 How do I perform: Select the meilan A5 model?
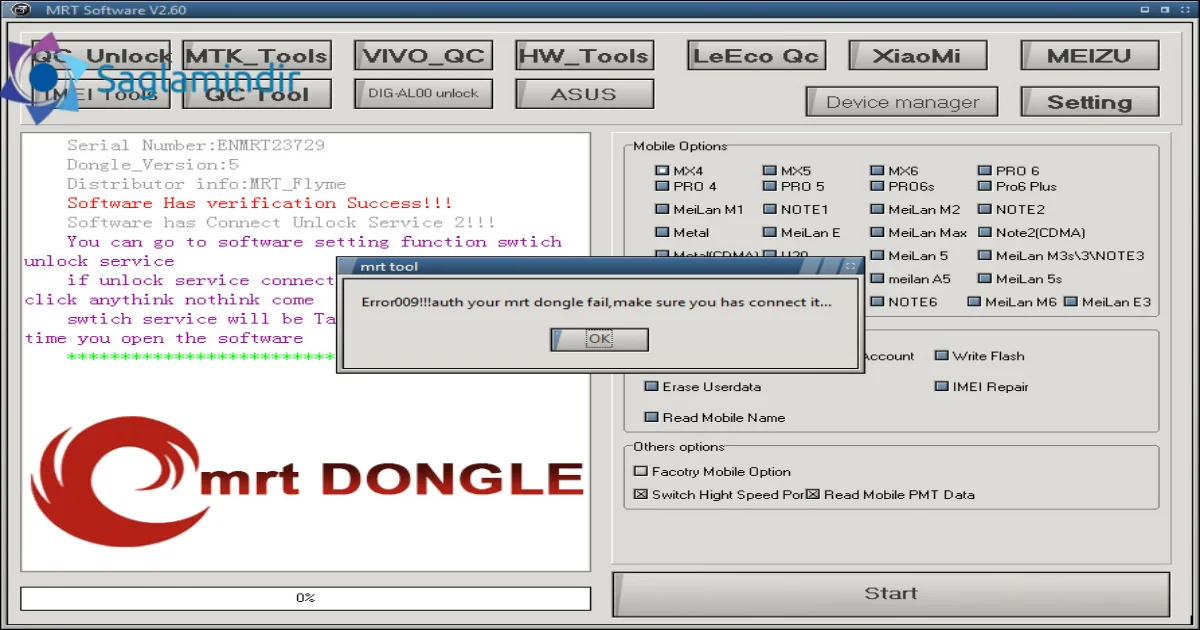911,278
